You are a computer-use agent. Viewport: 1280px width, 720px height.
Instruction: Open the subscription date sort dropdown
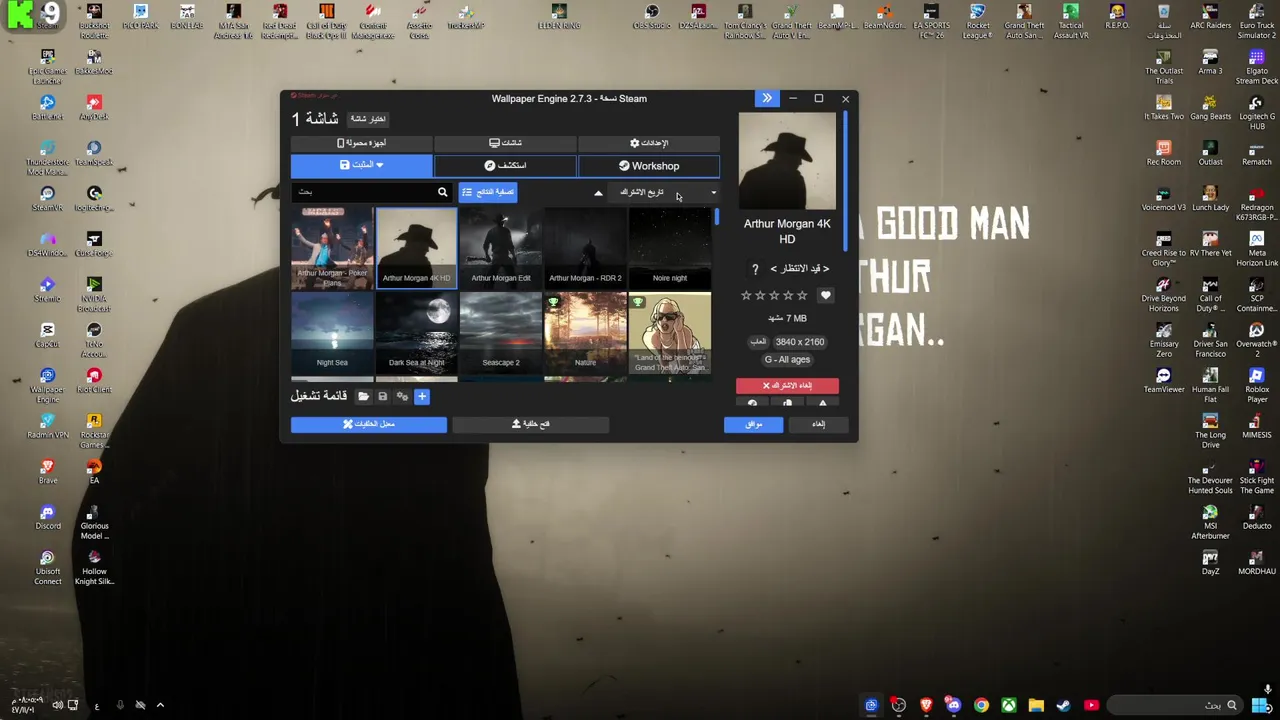coord(665,192)
